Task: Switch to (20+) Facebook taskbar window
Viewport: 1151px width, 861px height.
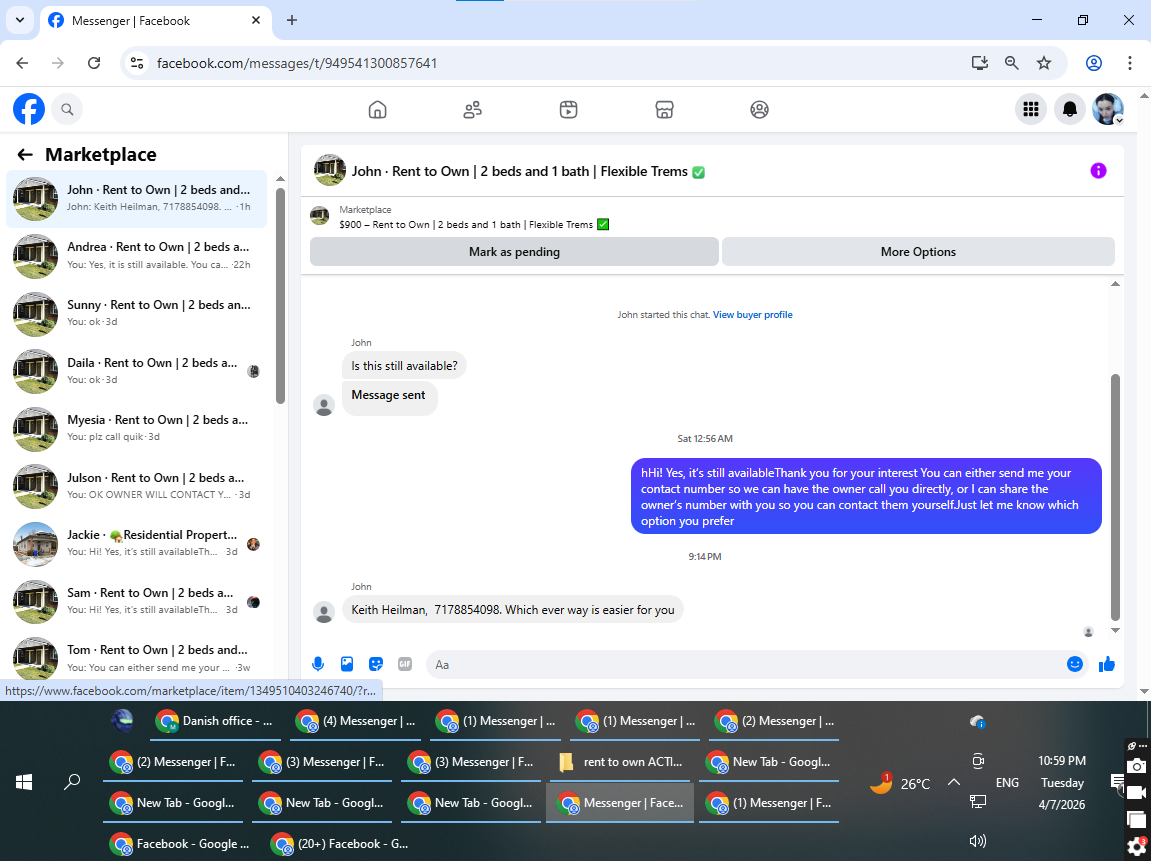Action: [341, 844]
